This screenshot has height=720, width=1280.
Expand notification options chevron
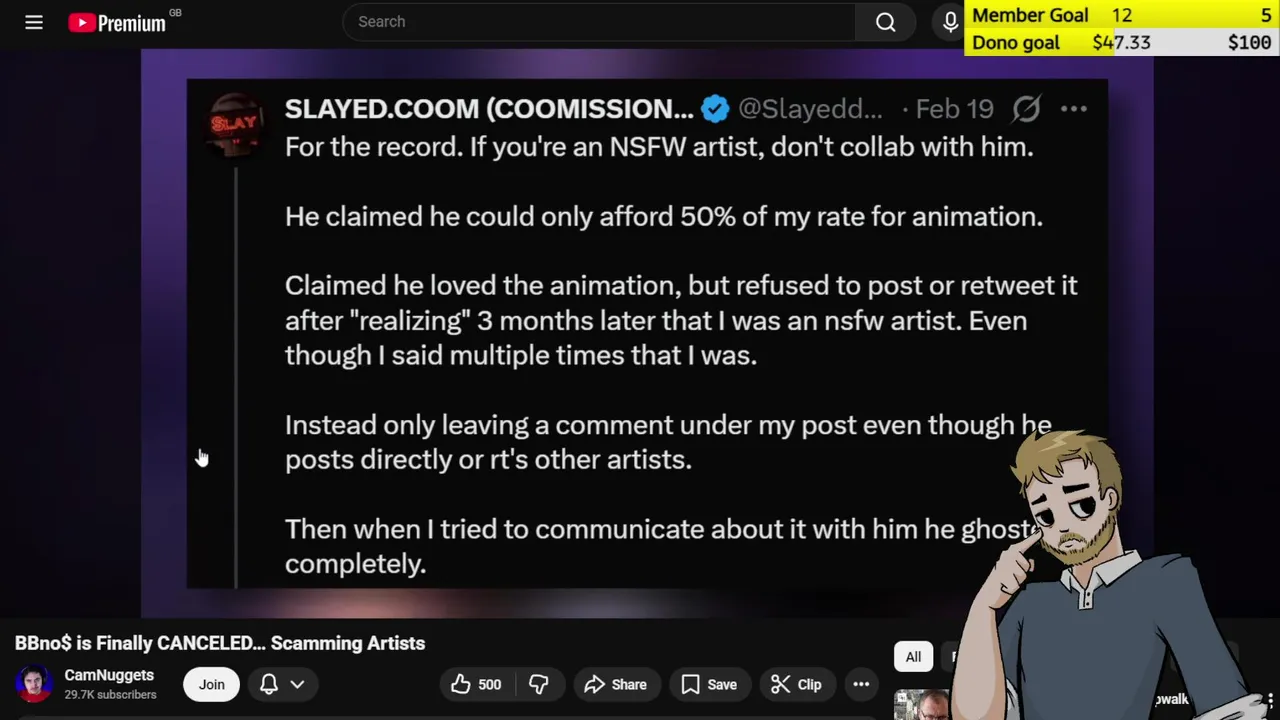pos(297,684)
